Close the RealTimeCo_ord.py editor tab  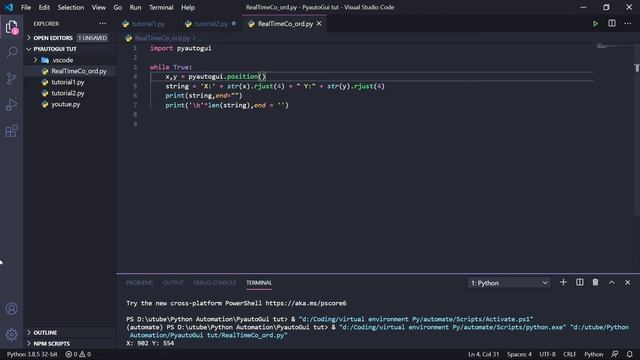(319, 24)
